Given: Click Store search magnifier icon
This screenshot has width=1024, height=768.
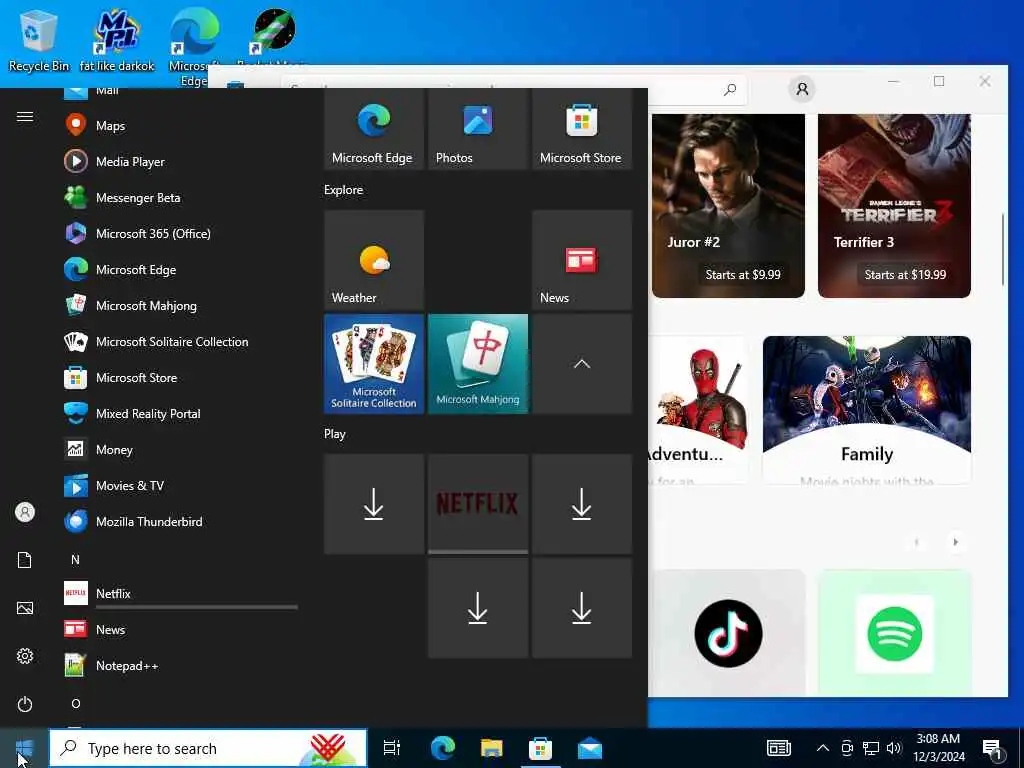Looking at the screenshot, I should 730,89.
